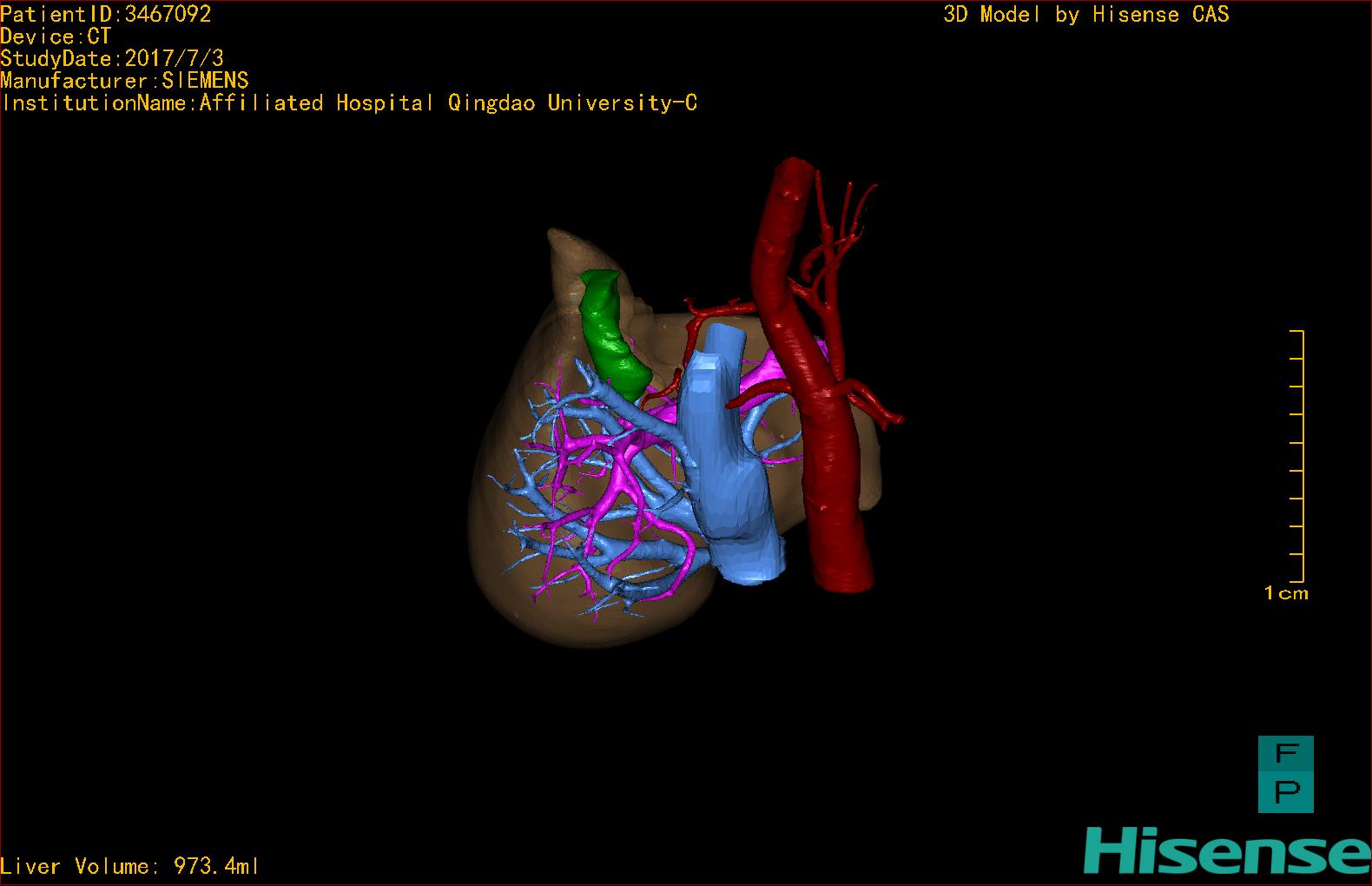Click the "1cm" scale label
1372x886 pixels.
tap(1286, 593)
